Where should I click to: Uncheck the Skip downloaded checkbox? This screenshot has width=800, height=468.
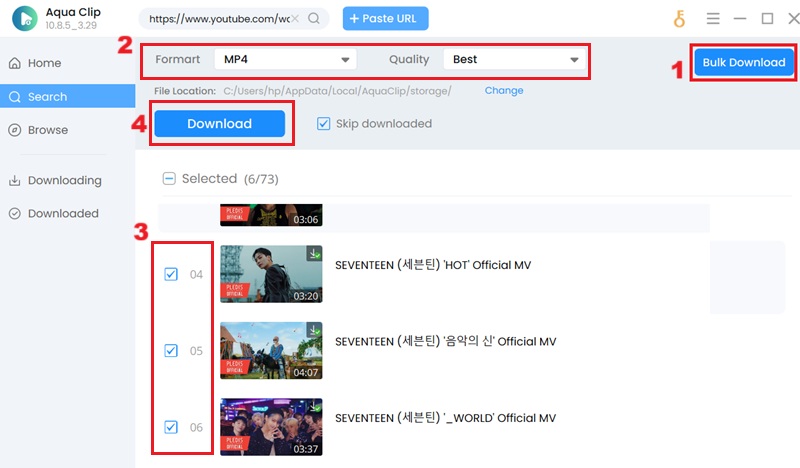tap(323, 124)
